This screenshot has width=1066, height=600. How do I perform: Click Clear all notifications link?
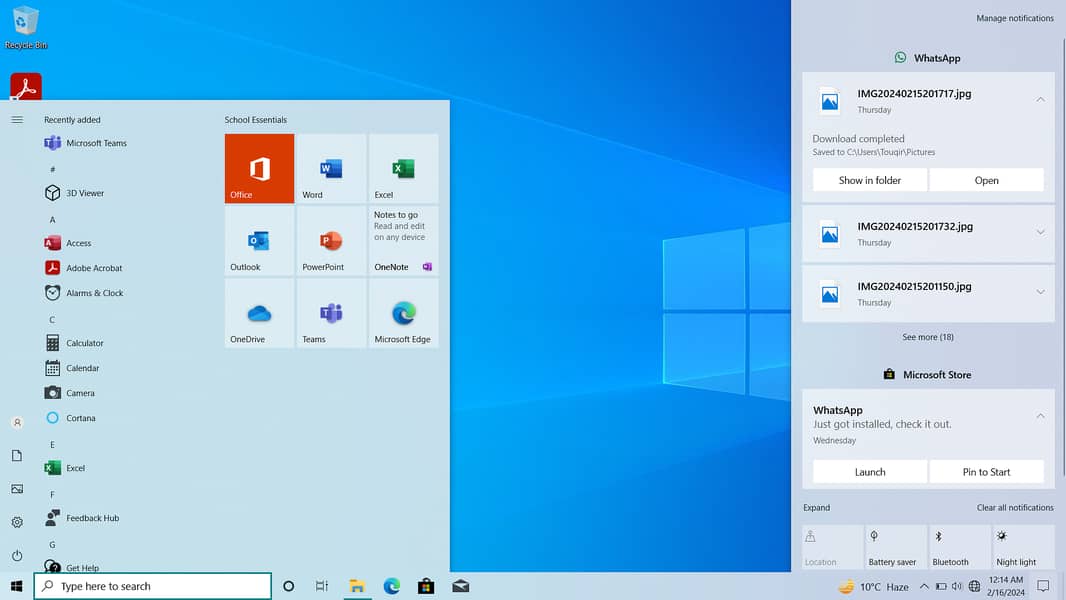pyautogui.click(x=1014, y=508)
